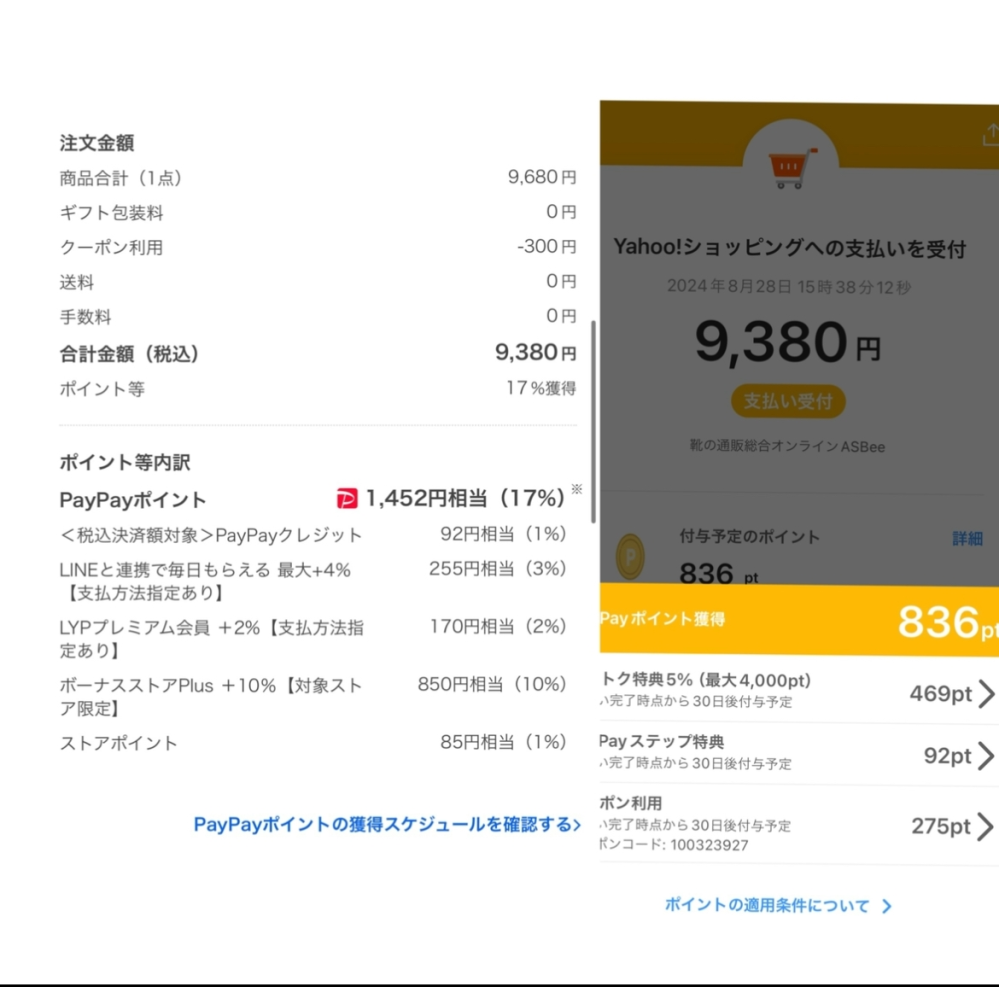999x987 pixels.
Task: Click the arrow after 獲得スケジュールを確認する link
Action: tap(578, 824)
